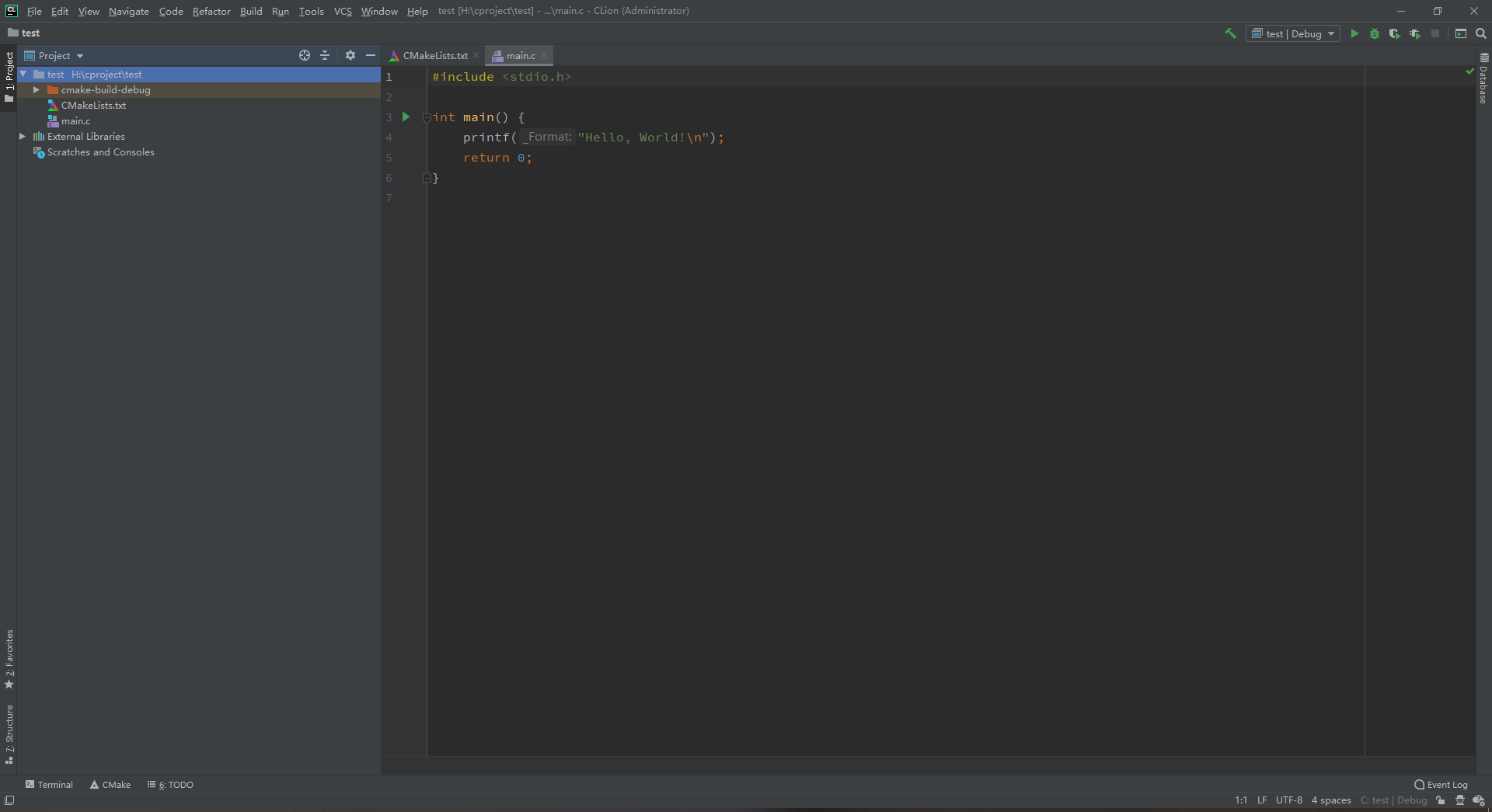Screen dimensions: 1492x812
Task: Click Run with Coverage shield icon
Action: [1395, 33]
